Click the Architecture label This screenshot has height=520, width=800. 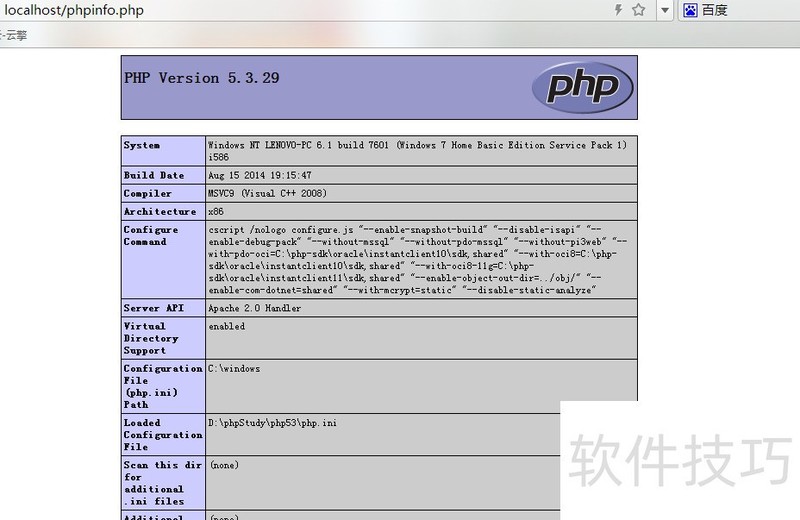(x=160, y=212)
